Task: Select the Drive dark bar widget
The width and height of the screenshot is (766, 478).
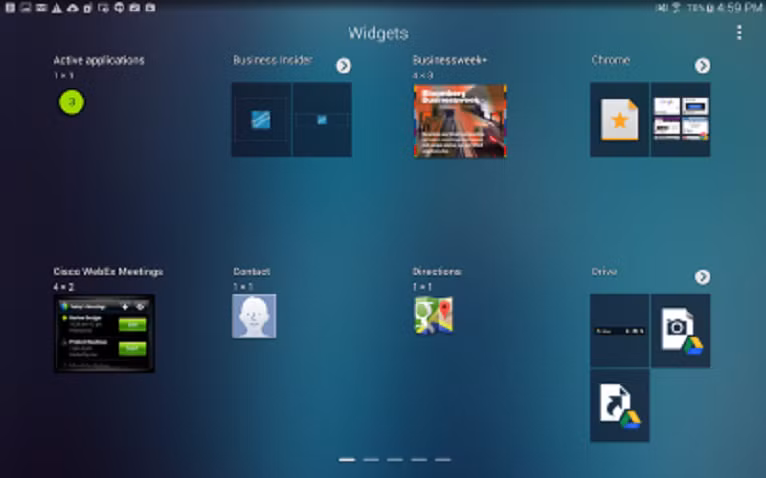Action: tap(620, 331)
